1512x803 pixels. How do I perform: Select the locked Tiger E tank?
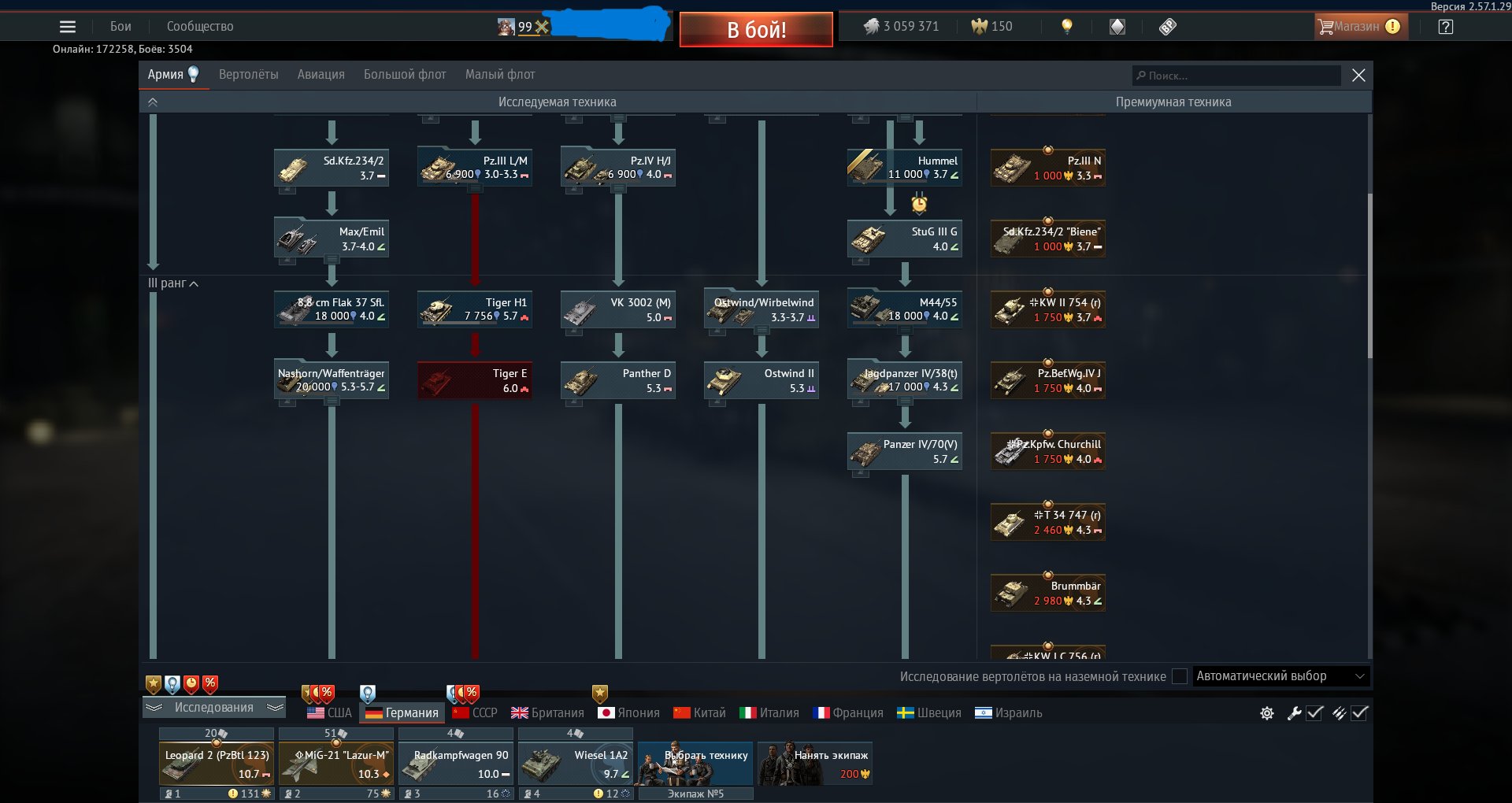tap(475, 380)
